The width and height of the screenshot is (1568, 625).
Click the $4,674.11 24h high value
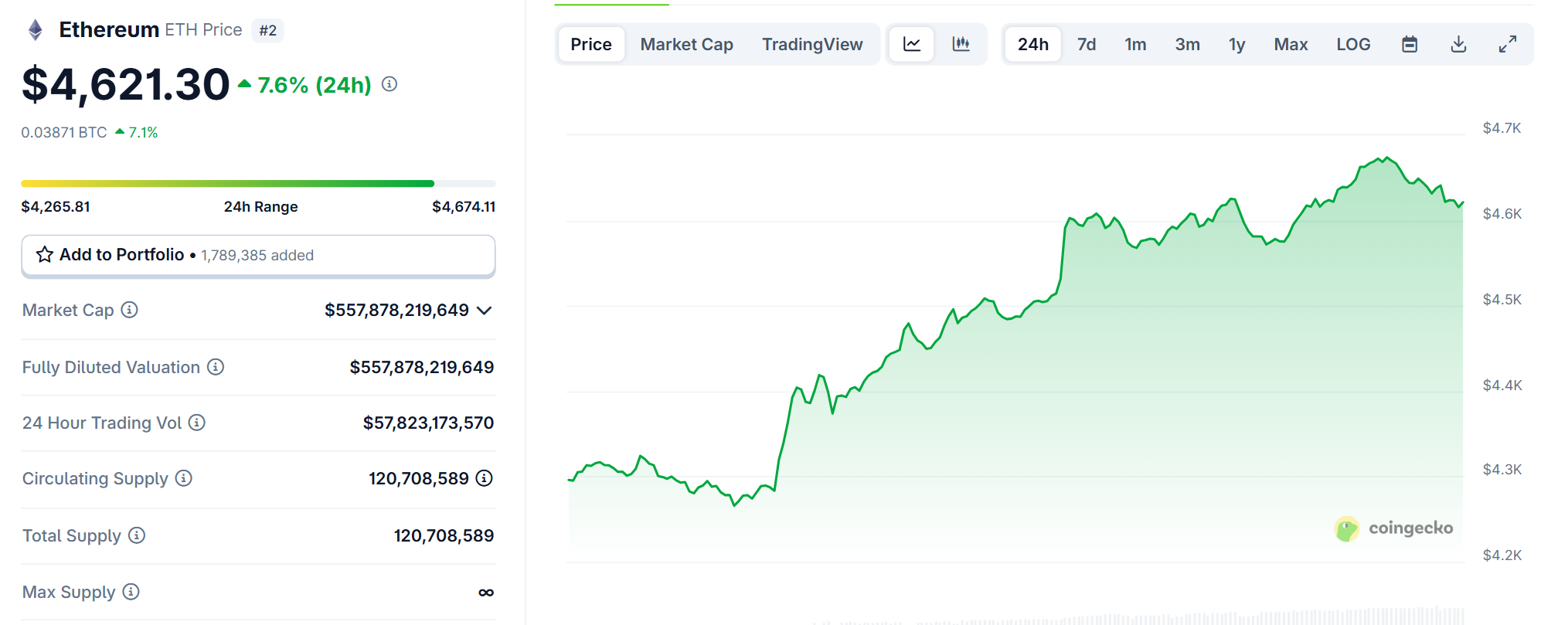click(x=464, y=206)
